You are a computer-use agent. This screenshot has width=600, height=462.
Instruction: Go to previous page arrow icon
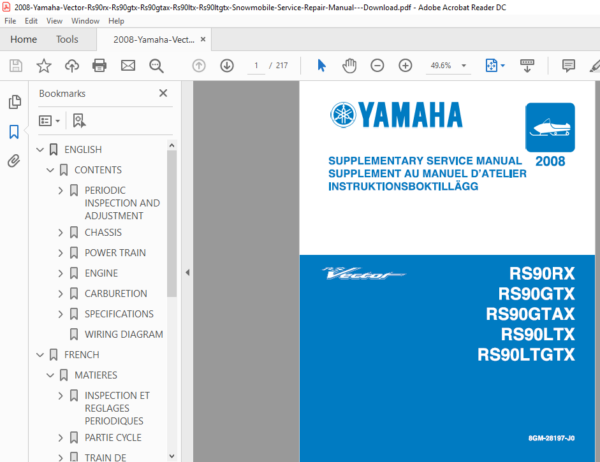199,66
